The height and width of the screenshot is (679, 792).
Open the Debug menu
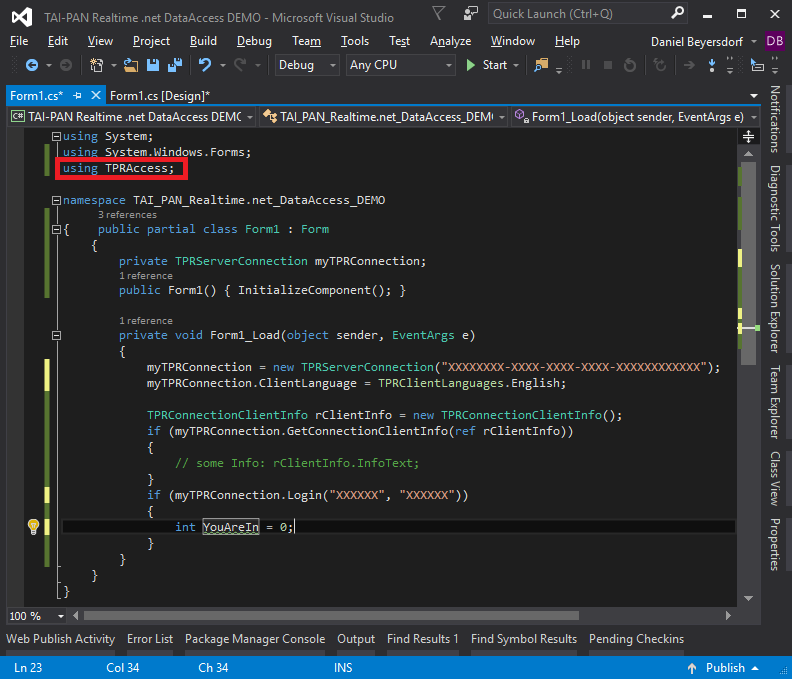pos(254,41)
